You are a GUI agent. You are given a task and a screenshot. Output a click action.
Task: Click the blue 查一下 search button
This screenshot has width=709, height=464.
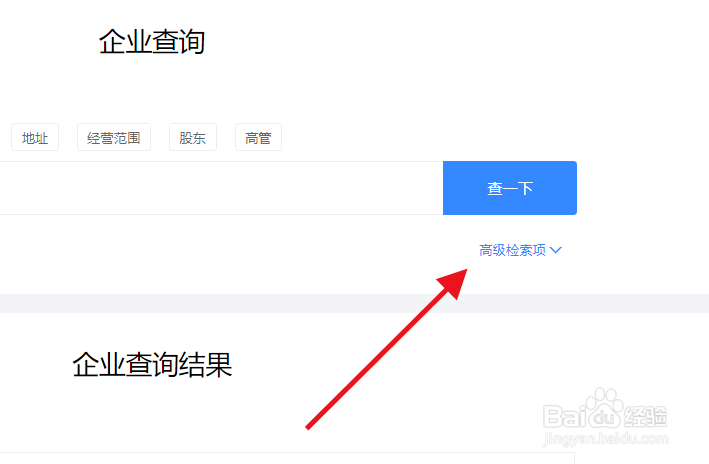[x=510, y=188]
